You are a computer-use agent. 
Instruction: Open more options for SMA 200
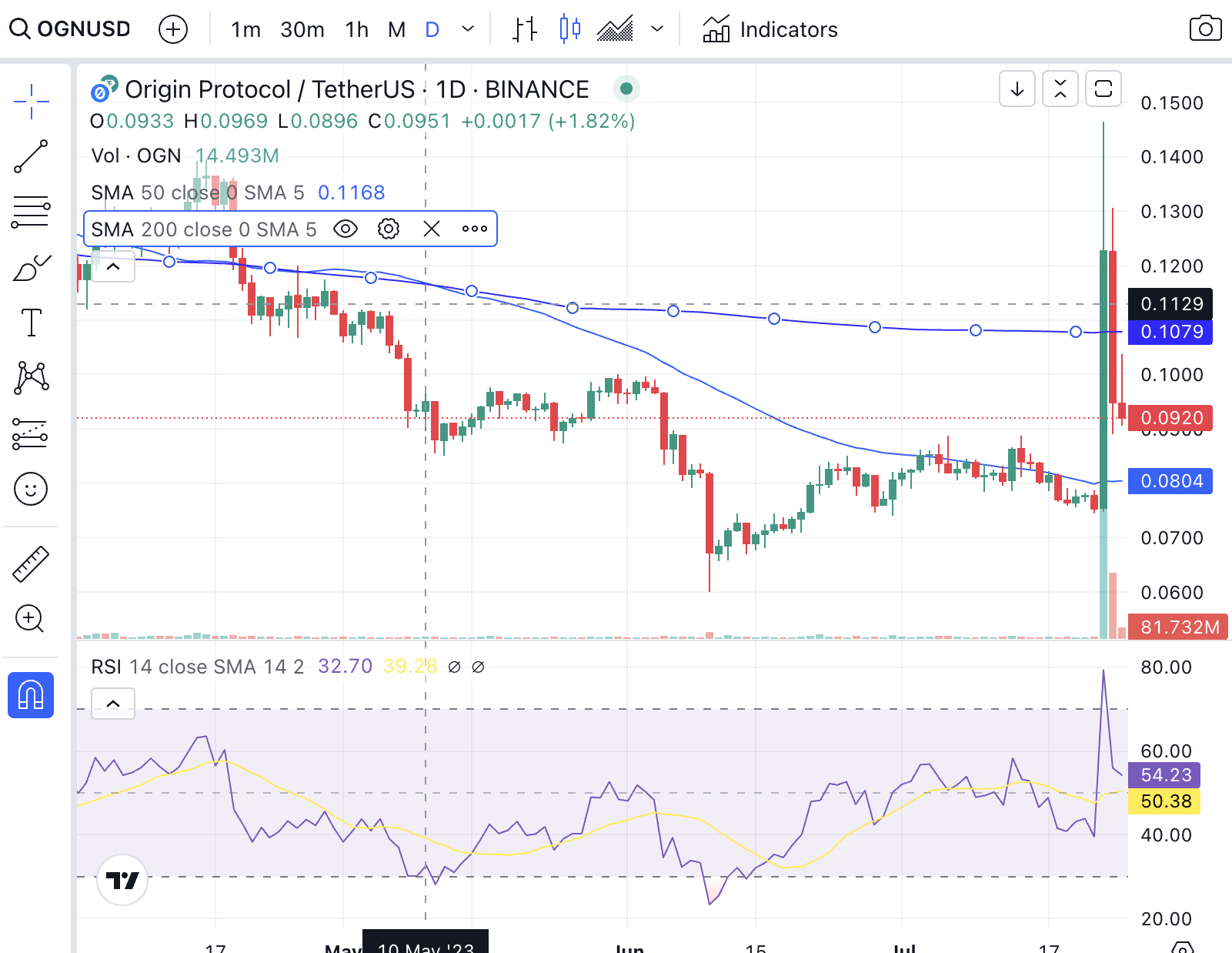(475, 229)
